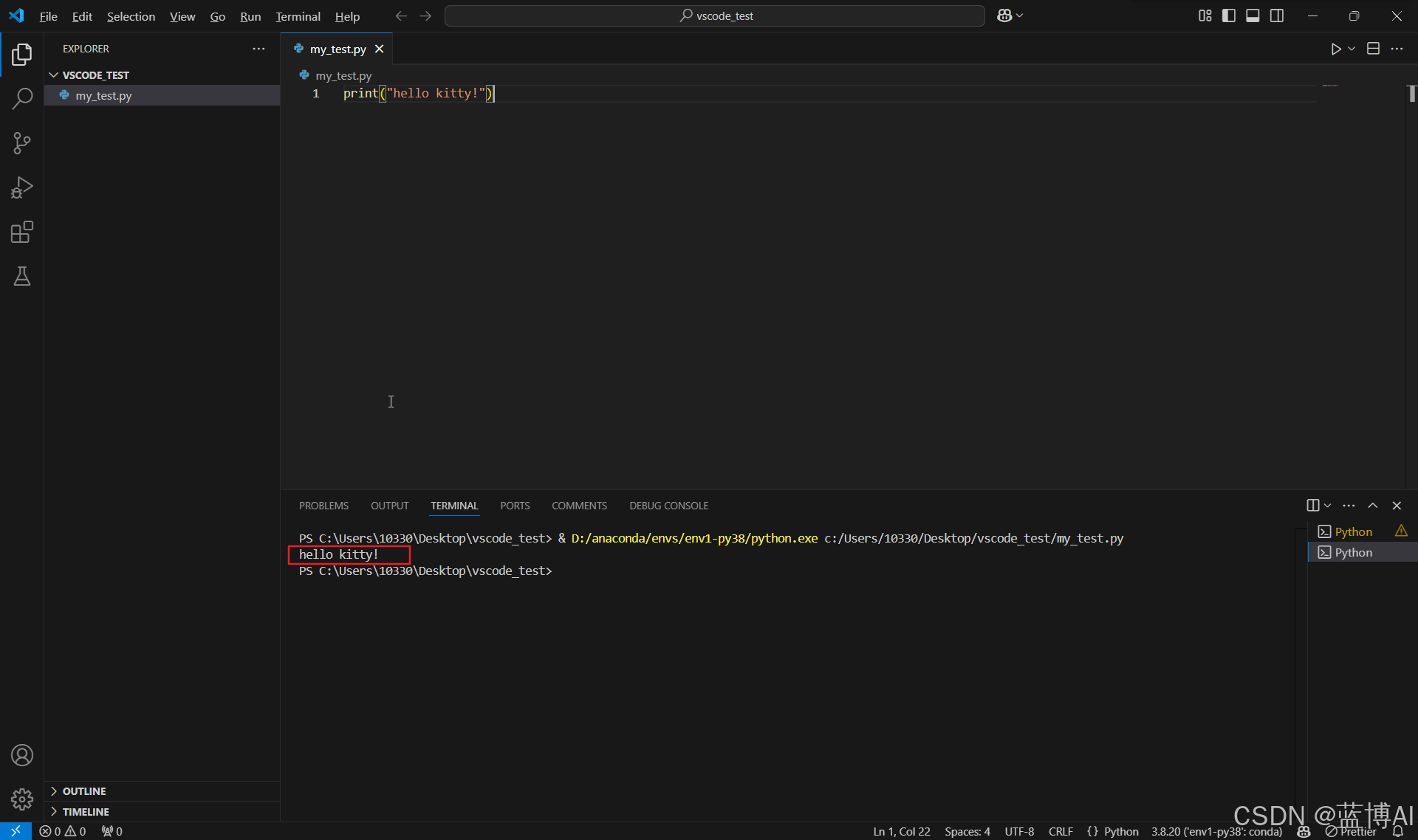Toggle the primary side bar visibility
The width and height of the screenshot is (1418, 840).
1229,16
